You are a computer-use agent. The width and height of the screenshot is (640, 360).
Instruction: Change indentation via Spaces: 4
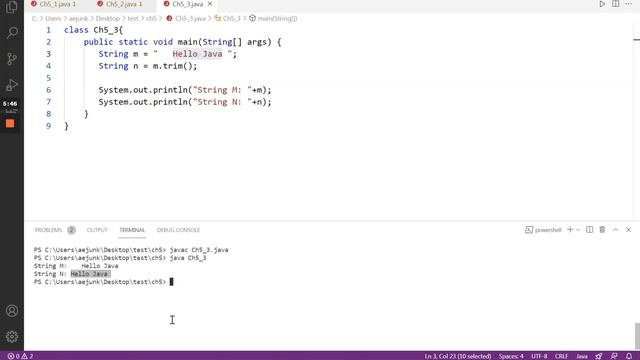tap(511, 356)
